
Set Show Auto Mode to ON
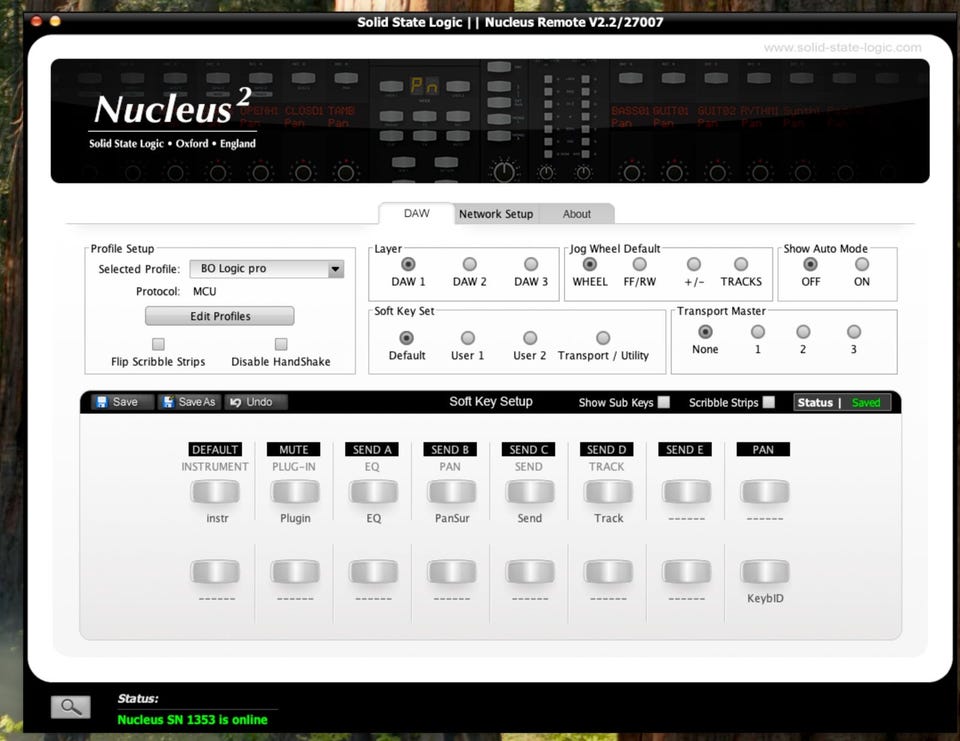click(861, 265)
